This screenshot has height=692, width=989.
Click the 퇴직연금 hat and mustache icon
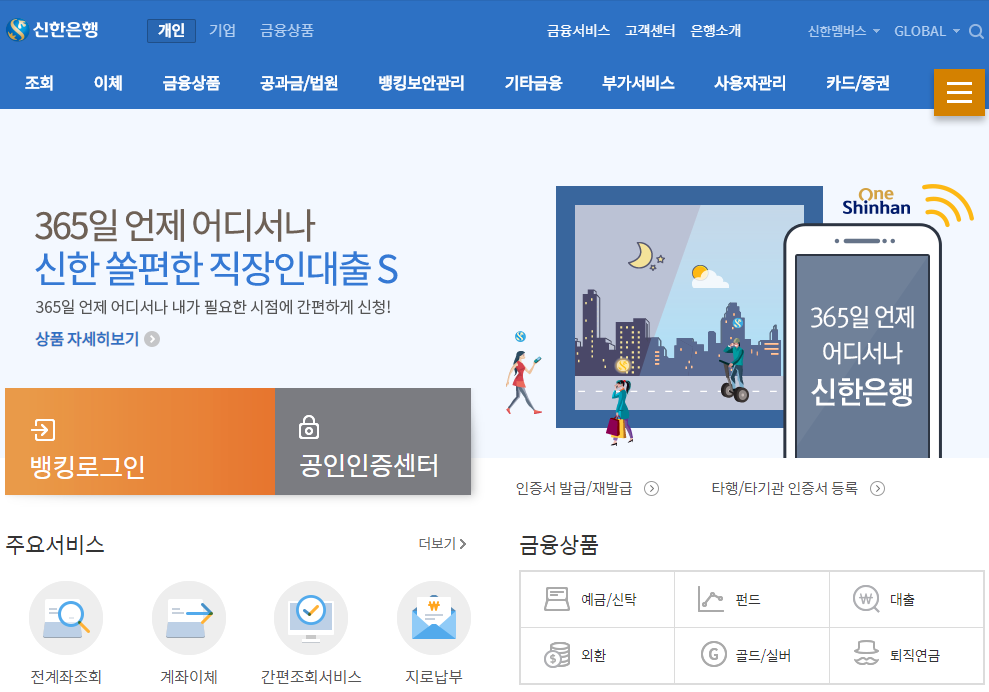tap(866, 654)
